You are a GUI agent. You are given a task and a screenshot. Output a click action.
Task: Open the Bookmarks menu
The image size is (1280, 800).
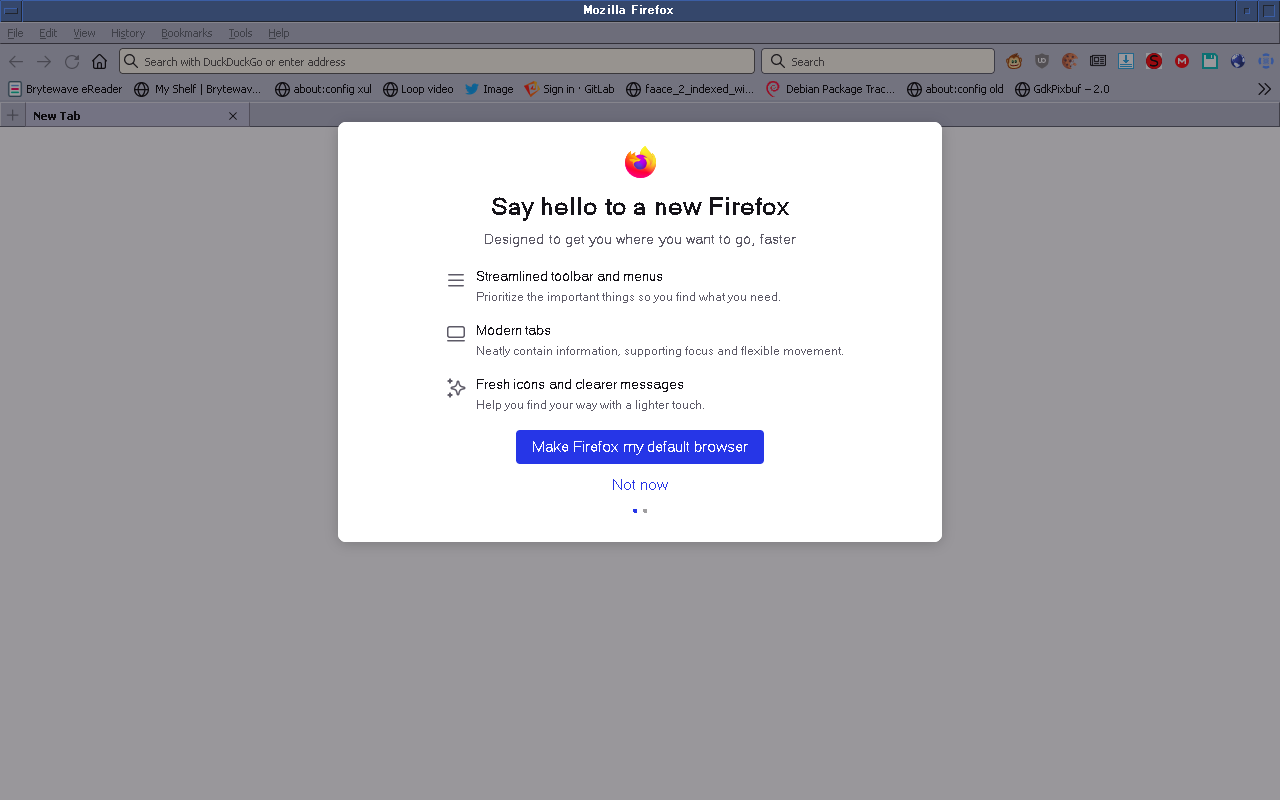(186, 33)
